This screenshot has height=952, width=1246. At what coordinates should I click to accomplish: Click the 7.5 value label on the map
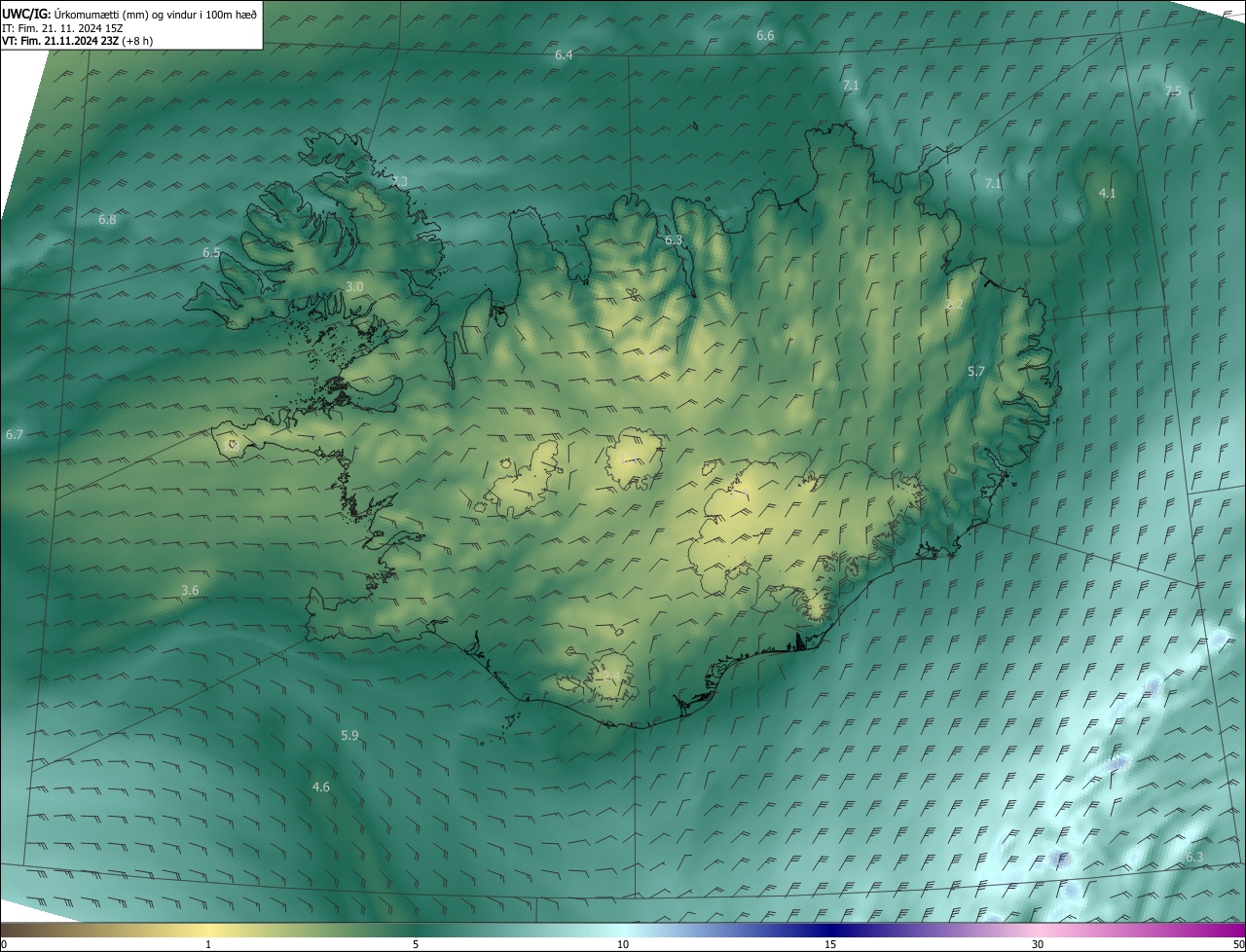pos(1173,92)
